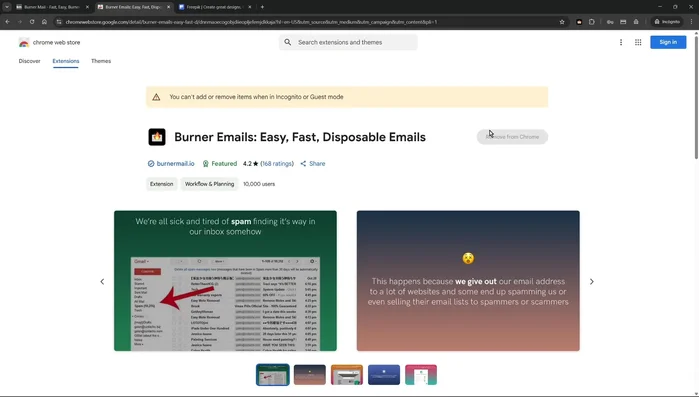Open the Chrome three-dot menu
Image resolution: width=699 pixels, height=397 pixels.
coord(691,22)
